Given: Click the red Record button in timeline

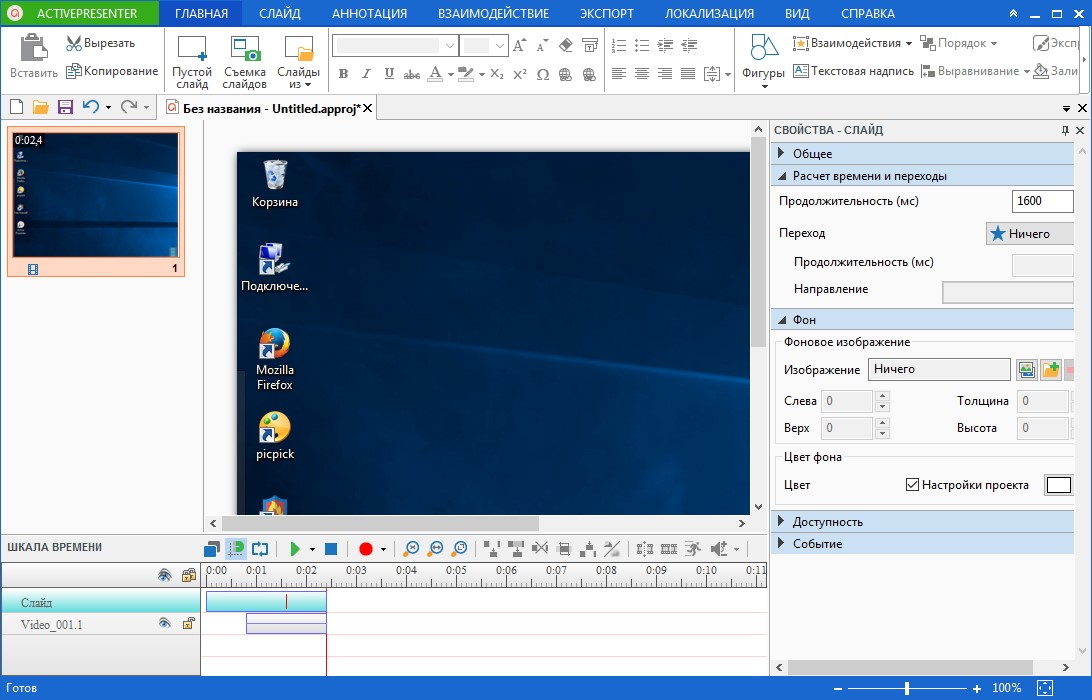Looking at the screenshot, I should [366, 549].
